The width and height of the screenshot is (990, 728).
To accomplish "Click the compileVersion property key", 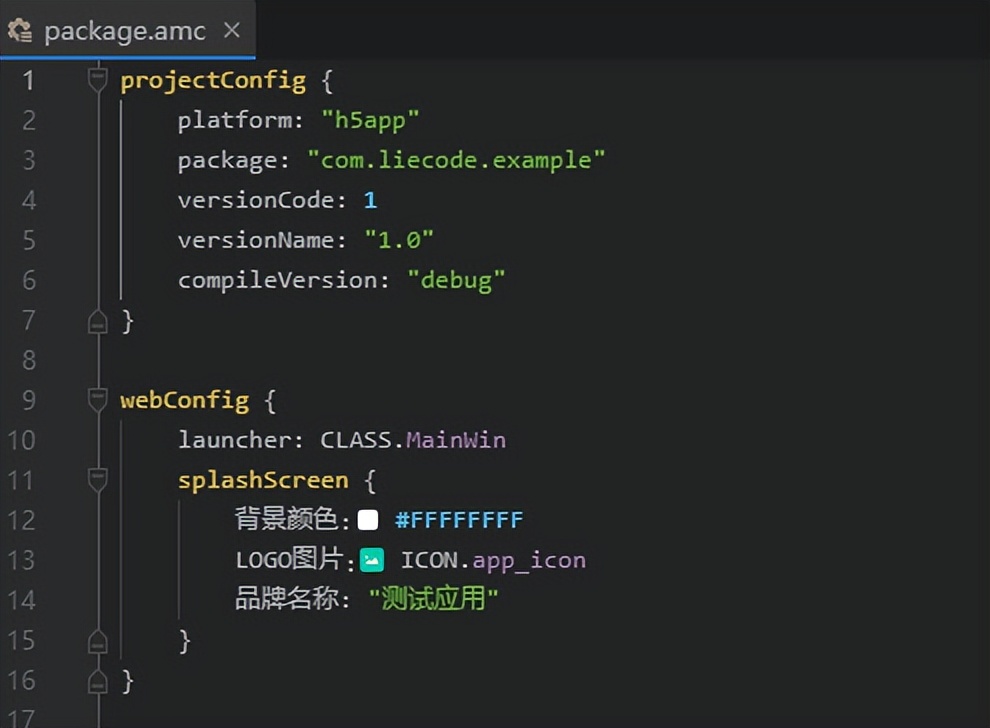I will 278,280.
